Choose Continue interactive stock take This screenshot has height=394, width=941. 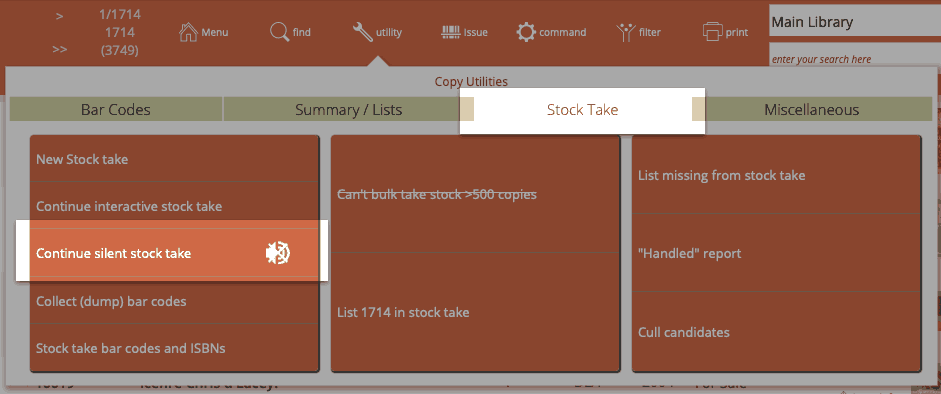pos(174,206)
